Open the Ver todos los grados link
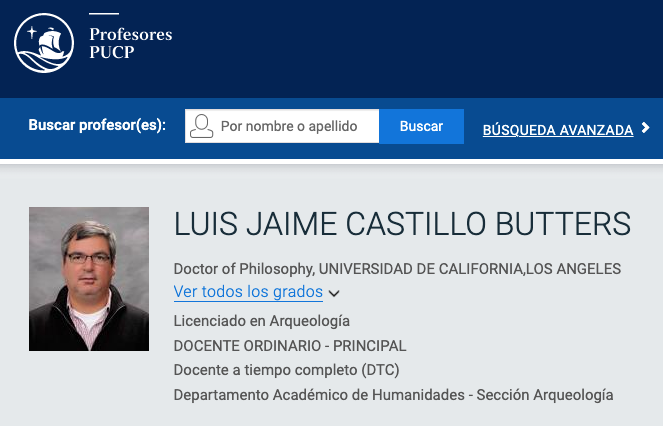Image resolution: width=663 pixels, height=426 pixels. (x=248, y=292)
